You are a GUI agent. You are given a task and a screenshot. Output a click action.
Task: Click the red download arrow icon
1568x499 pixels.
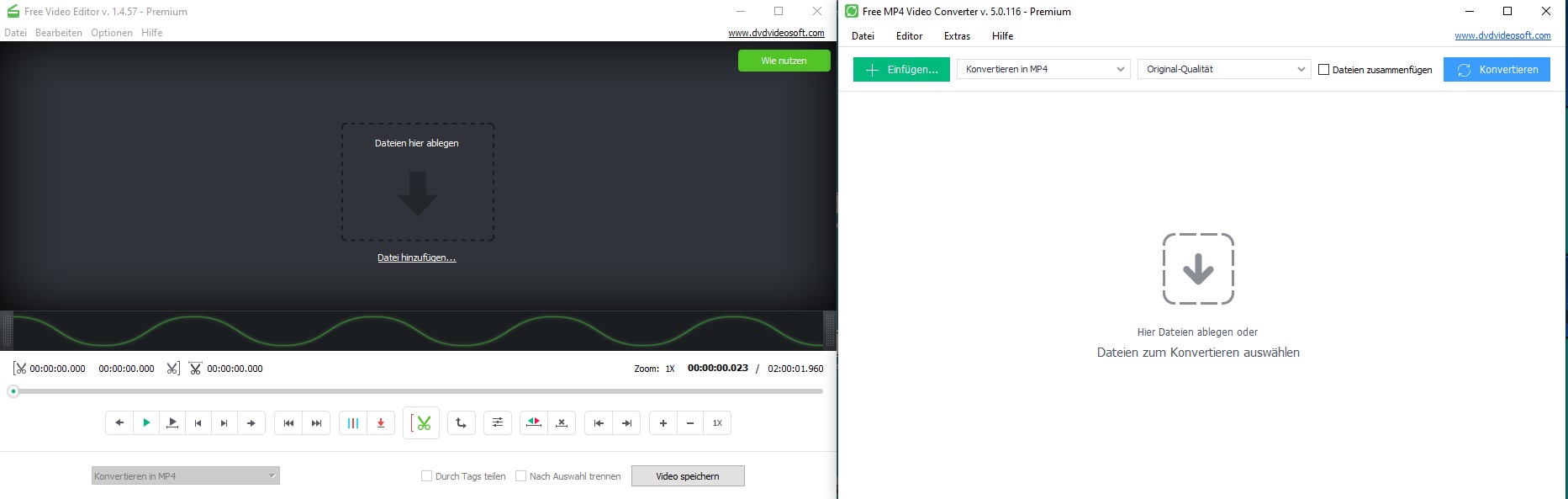[381, 422]
